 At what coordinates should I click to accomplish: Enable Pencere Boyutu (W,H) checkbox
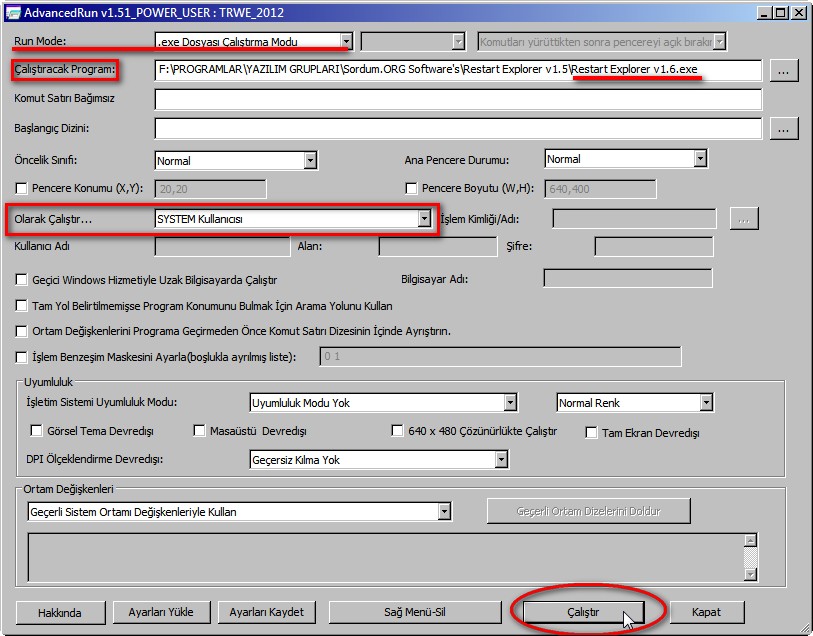point(411,189)
